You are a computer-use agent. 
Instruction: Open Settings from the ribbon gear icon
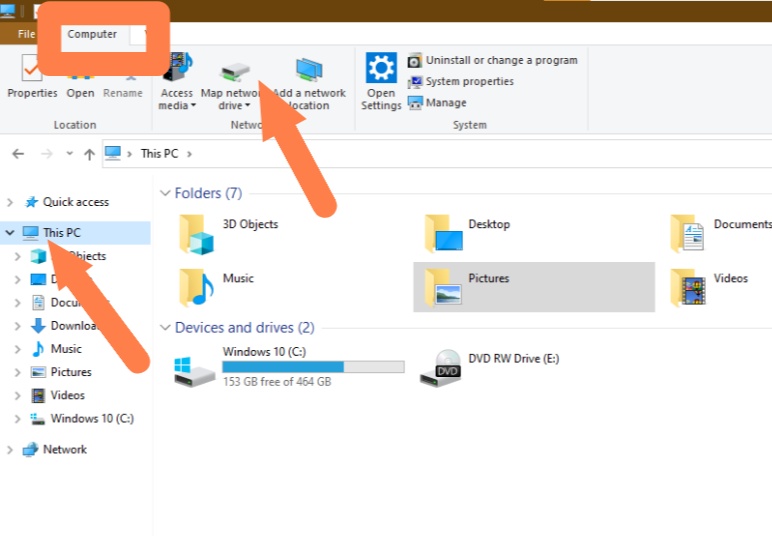coord(381,68)
